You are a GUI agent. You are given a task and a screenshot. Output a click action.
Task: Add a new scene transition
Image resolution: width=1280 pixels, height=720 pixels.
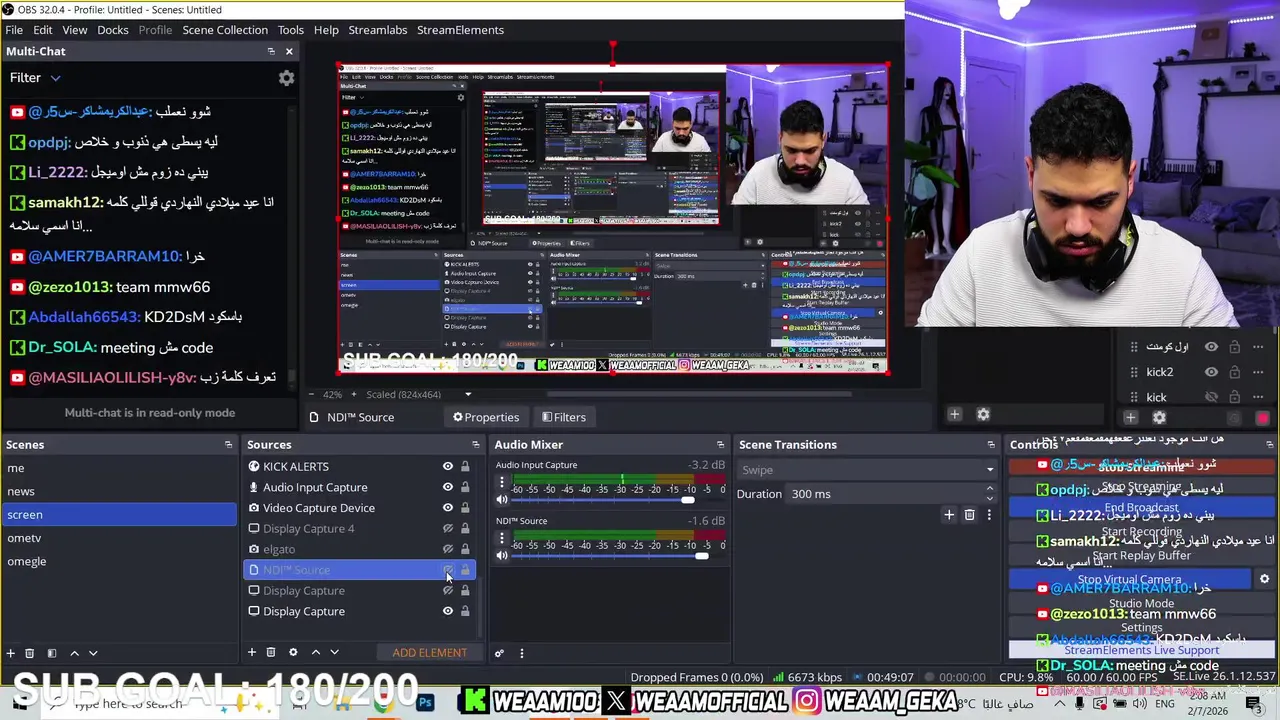coord(949,515)
